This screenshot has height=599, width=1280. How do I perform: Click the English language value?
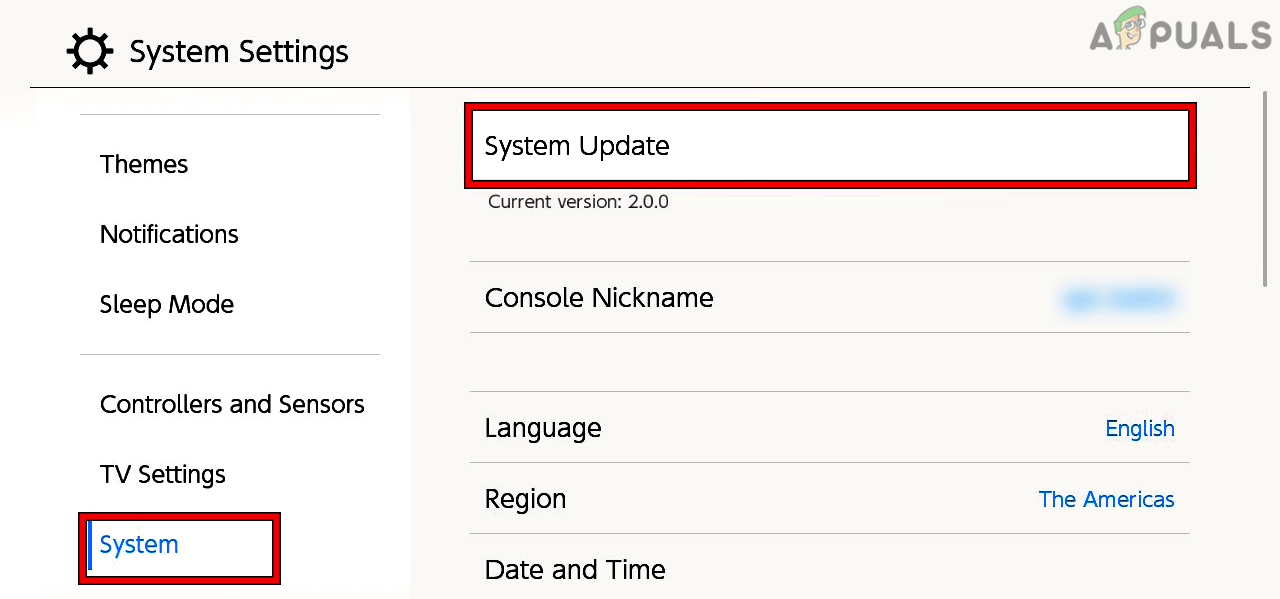[1140, 428]
